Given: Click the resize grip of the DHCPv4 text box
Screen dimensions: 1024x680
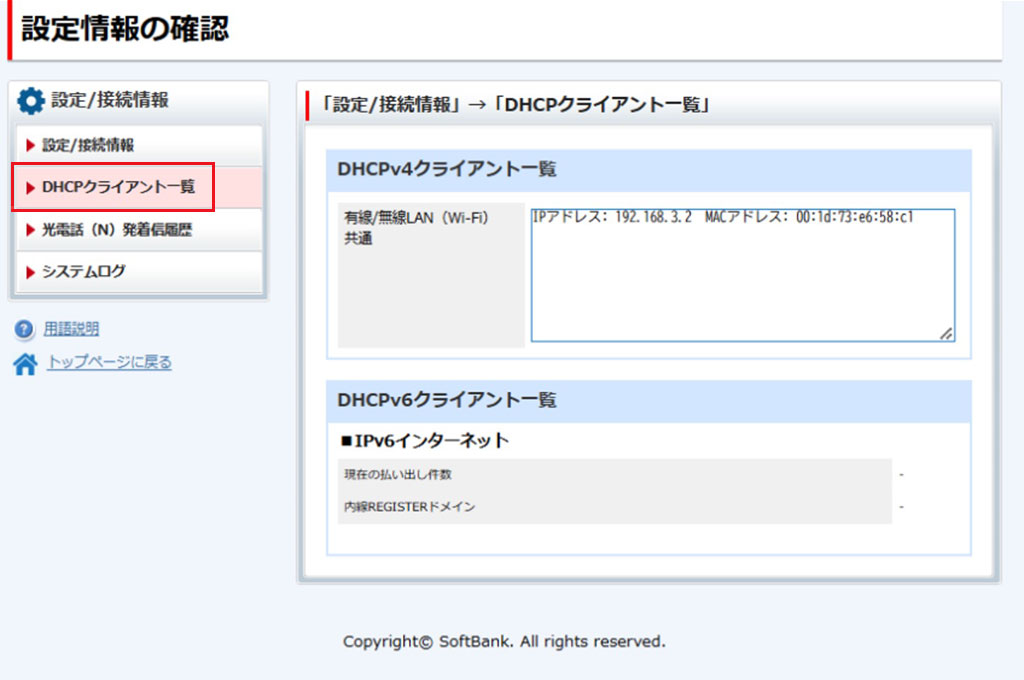Looking at the screenshot, I should tap(946, 334).
